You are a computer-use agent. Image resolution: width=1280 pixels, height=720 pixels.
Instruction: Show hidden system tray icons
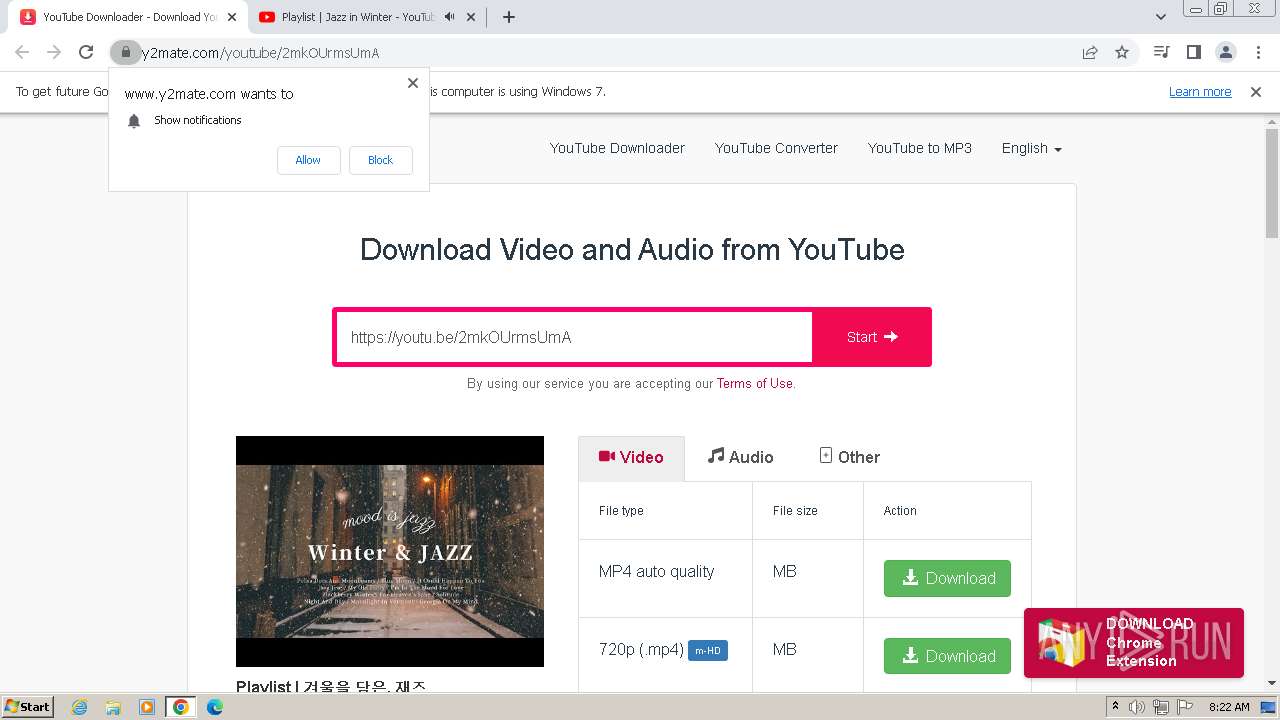(x=1115, y=707)
